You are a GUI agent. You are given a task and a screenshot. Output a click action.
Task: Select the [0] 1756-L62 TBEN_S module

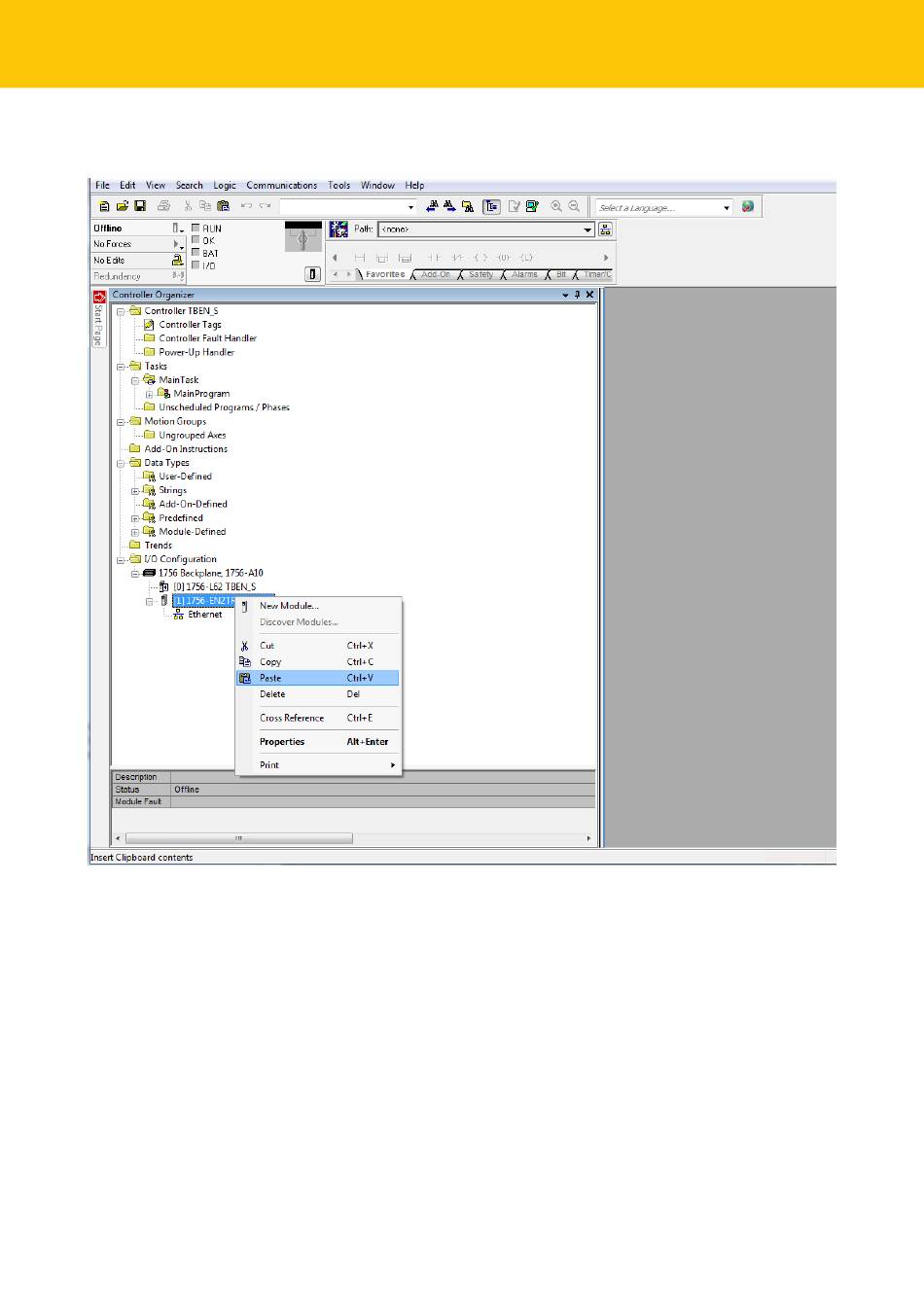click(214, 587)
